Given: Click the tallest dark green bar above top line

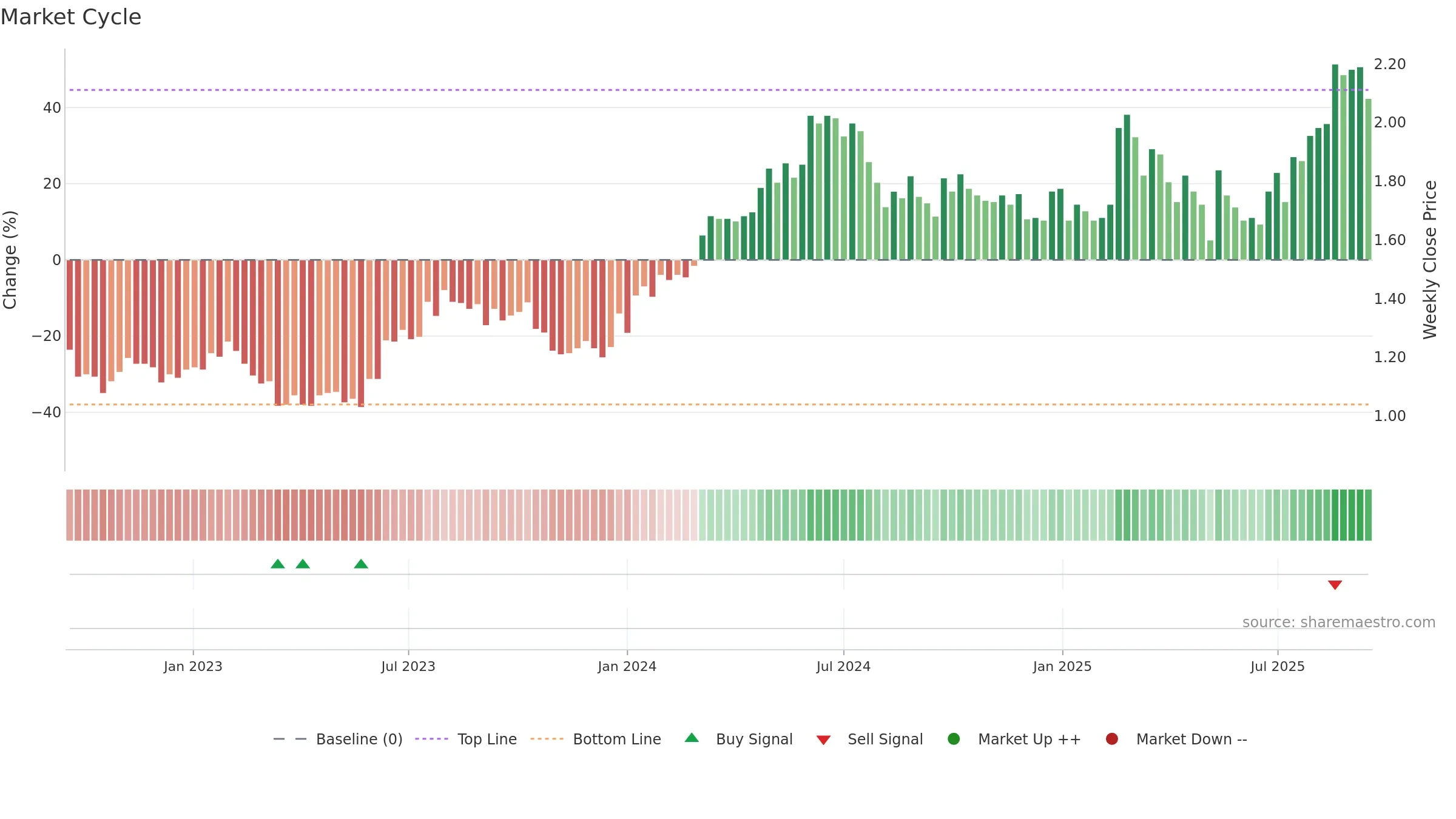Looking at the screenshot, I should (x=1335, y=162).
